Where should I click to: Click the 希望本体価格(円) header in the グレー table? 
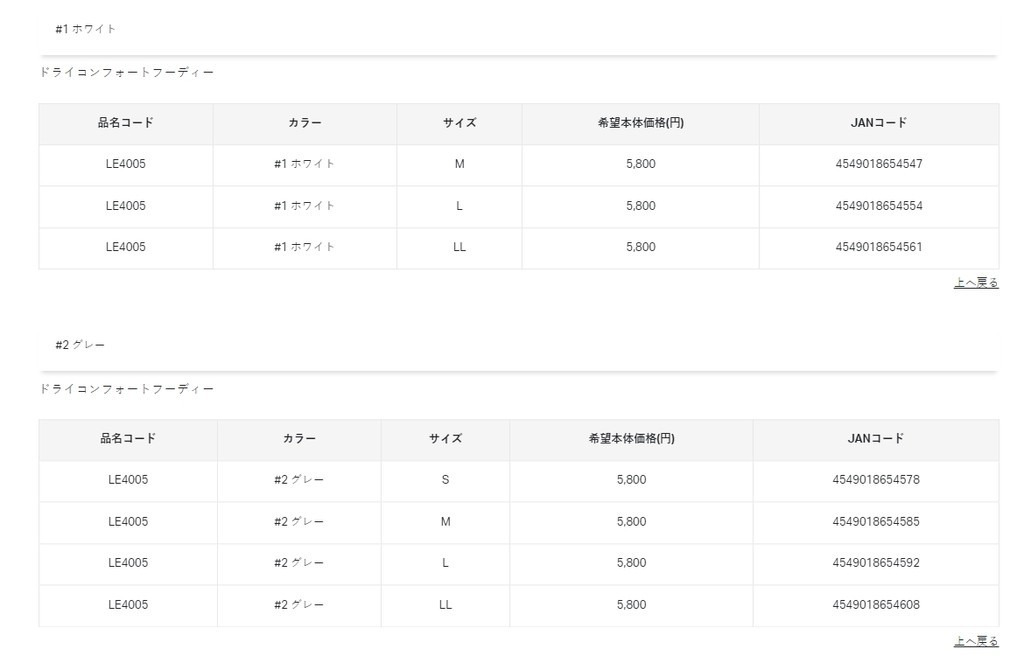(x=631, y=439)
